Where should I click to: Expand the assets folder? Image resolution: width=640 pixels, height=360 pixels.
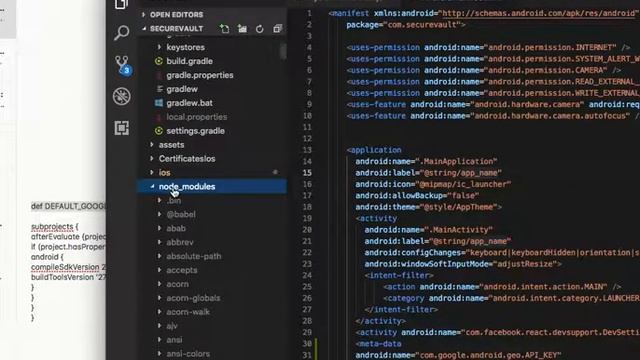click(152, 145)
